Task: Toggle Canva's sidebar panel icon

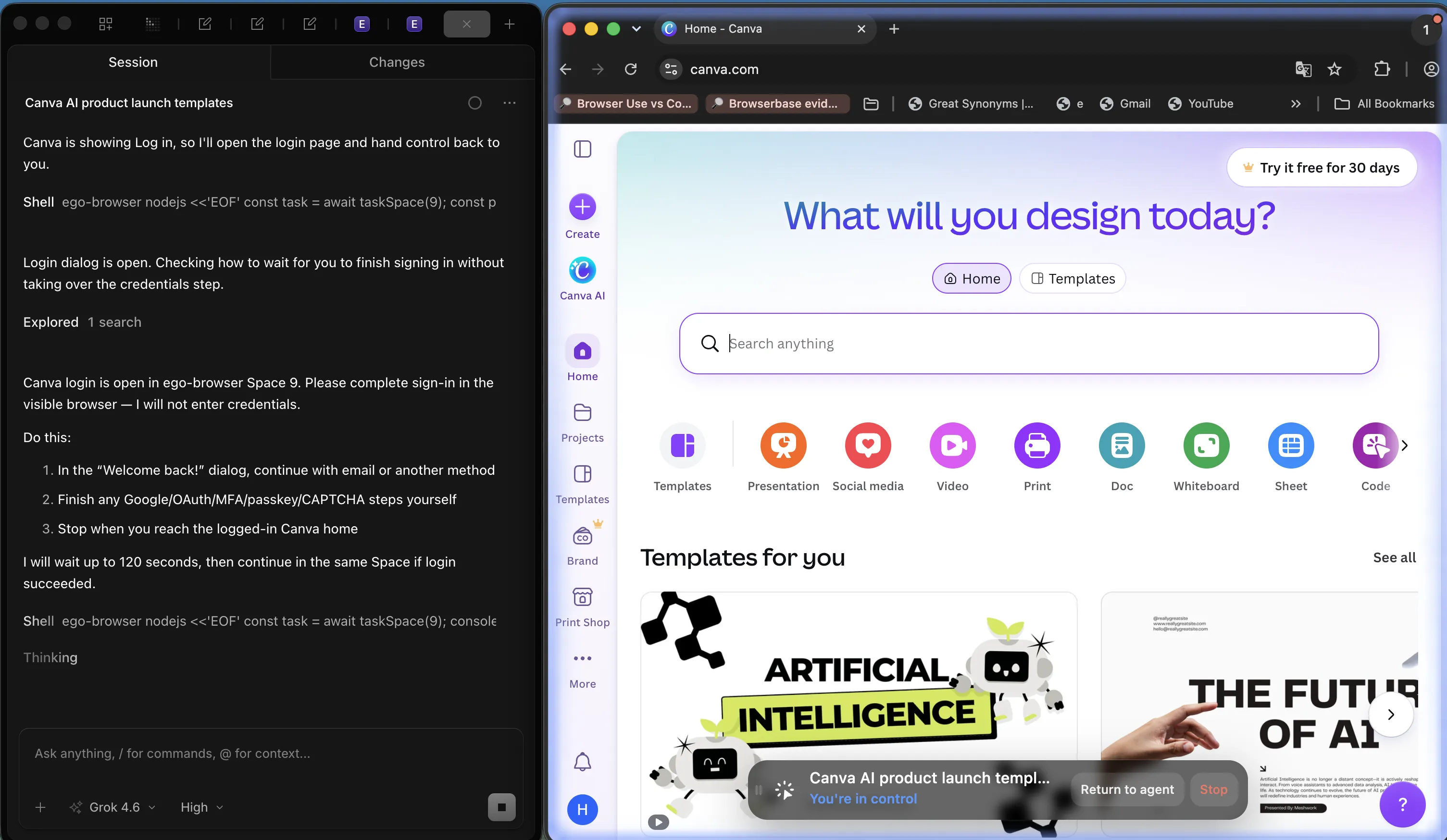Action: (582, 149)
